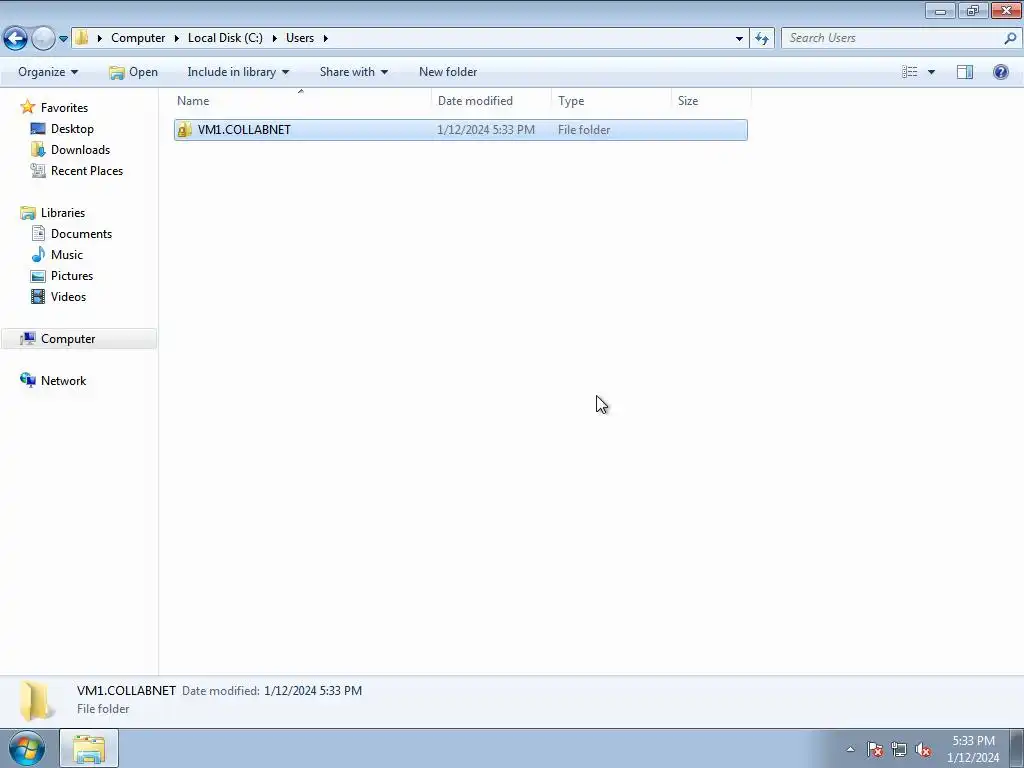Select Libraries in the navigation pane
Viewport: 1024px width, 768px height.
(63, 212)
